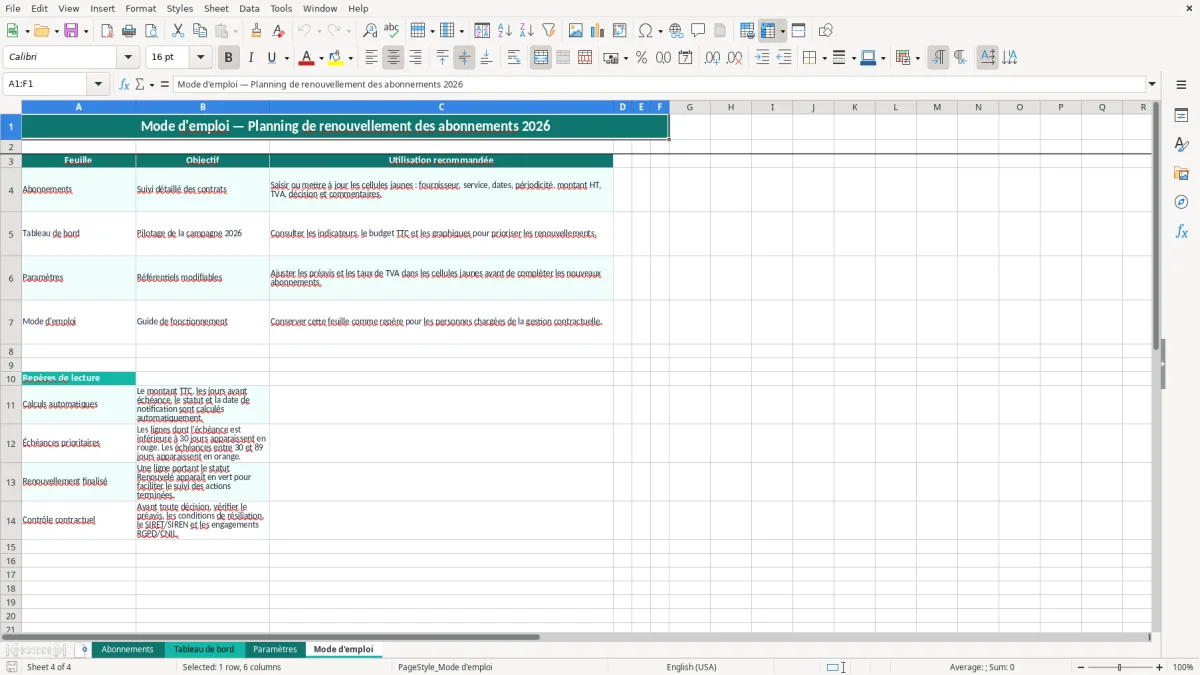1200x675 pixels.
Task: Toggle Wrap Text
Action: click(x=514, y=58)
